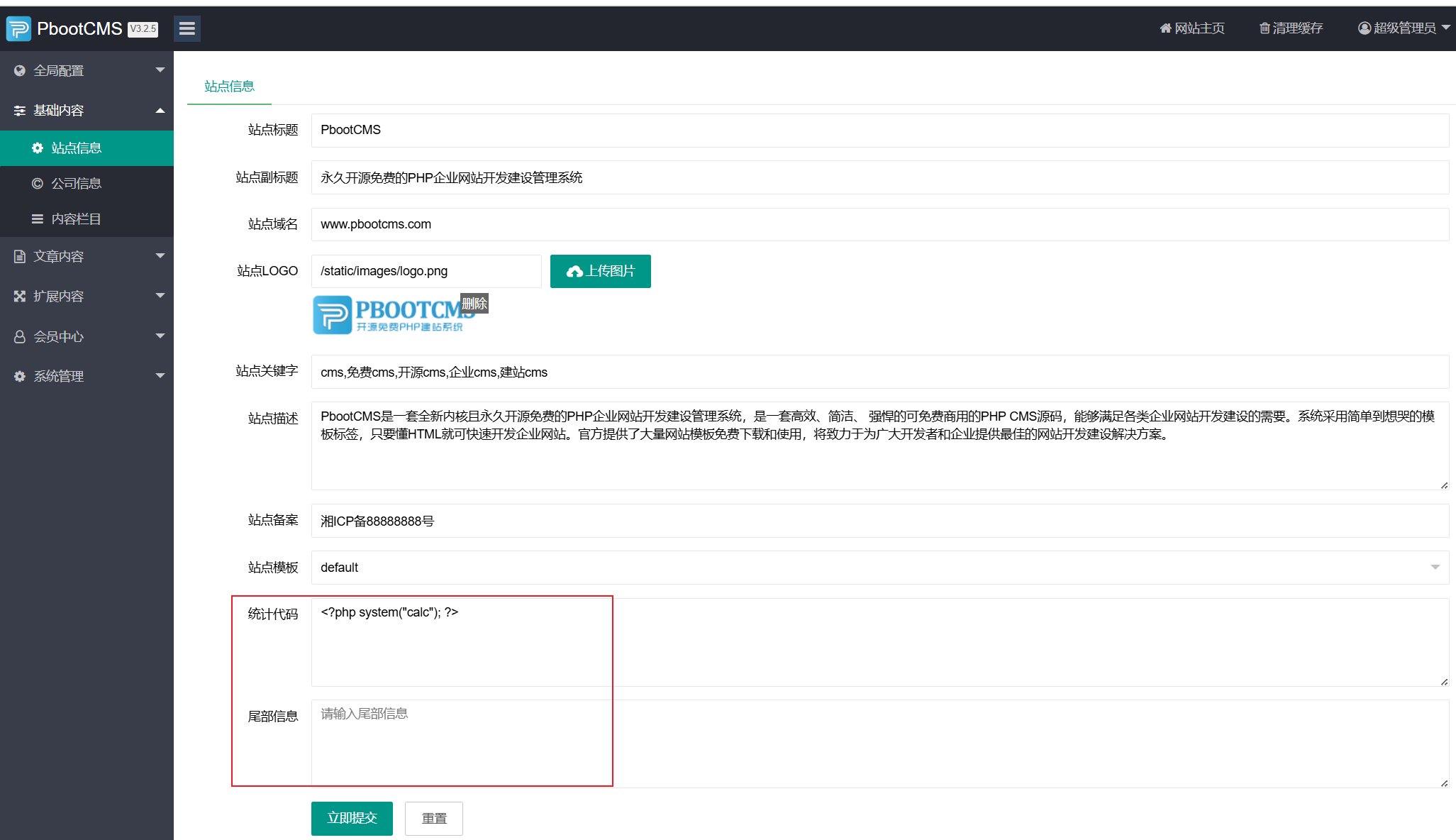The width and height of the screenshot is (1456, 840).
Task: Click the V3.2.5 version badge
Action: pyautogui.click(x=143, y=29)
